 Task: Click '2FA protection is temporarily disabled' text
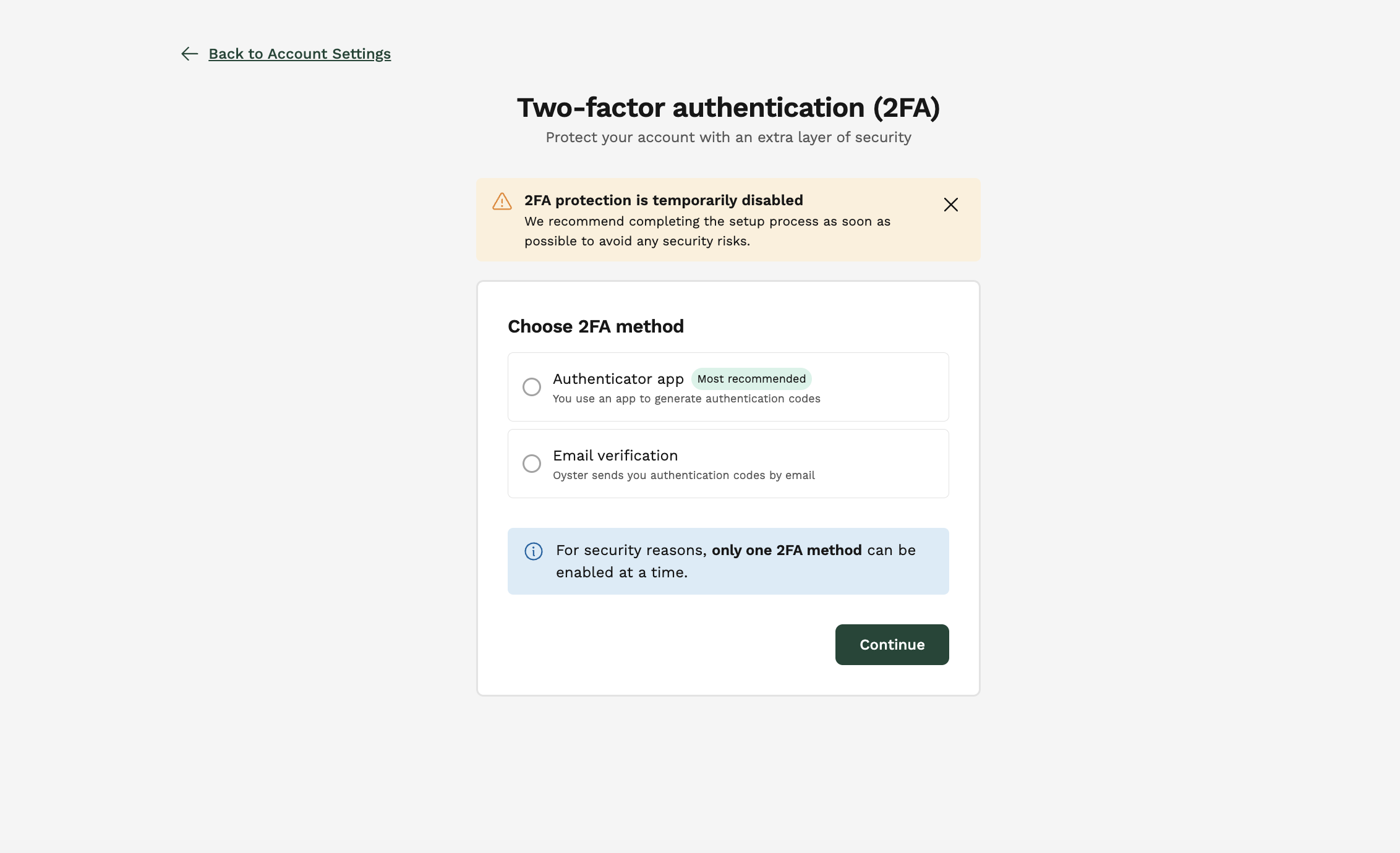click(664, 200)
